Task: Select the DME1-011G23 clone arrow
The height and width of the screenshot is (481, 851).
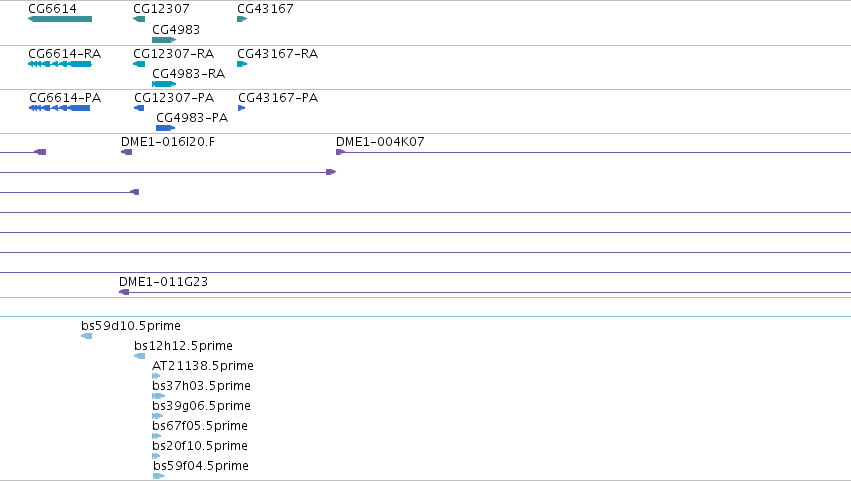Action: 124,292
